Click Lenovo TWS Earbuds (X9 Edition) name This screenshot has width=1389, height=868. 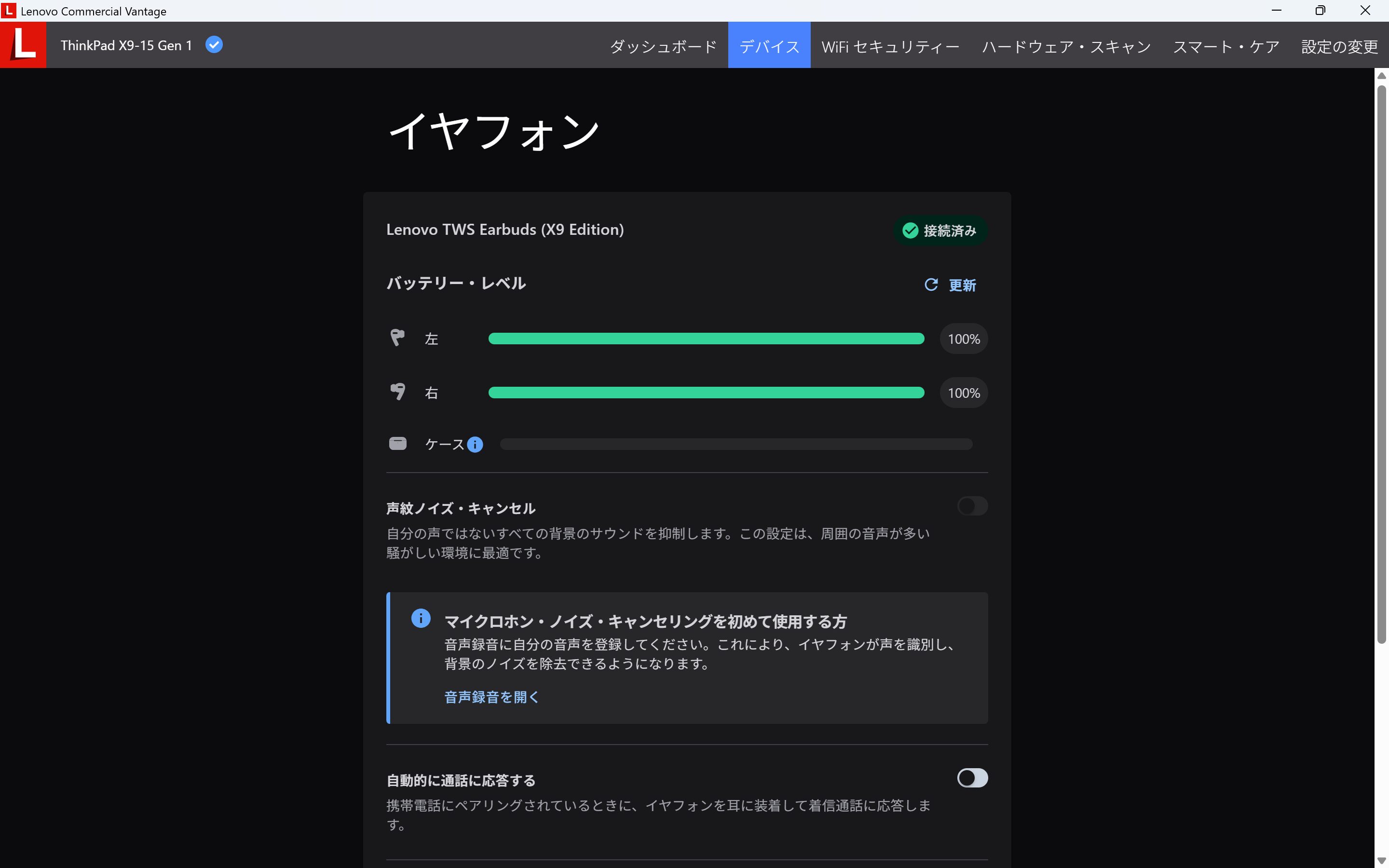pyautogui.click(x=504, y=230)
